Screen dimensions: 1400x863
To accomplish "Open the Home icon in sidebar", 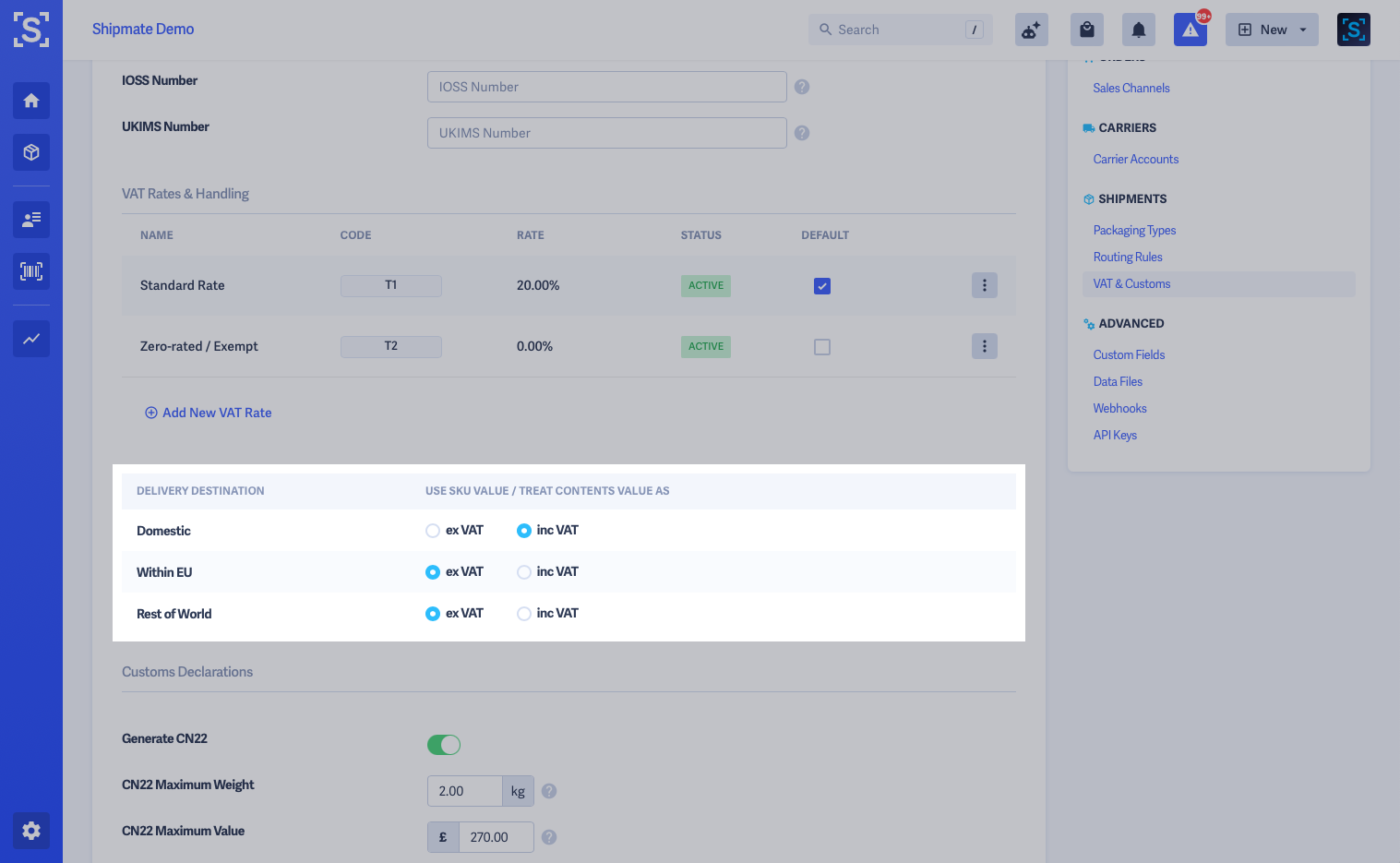I will (31, 101).
